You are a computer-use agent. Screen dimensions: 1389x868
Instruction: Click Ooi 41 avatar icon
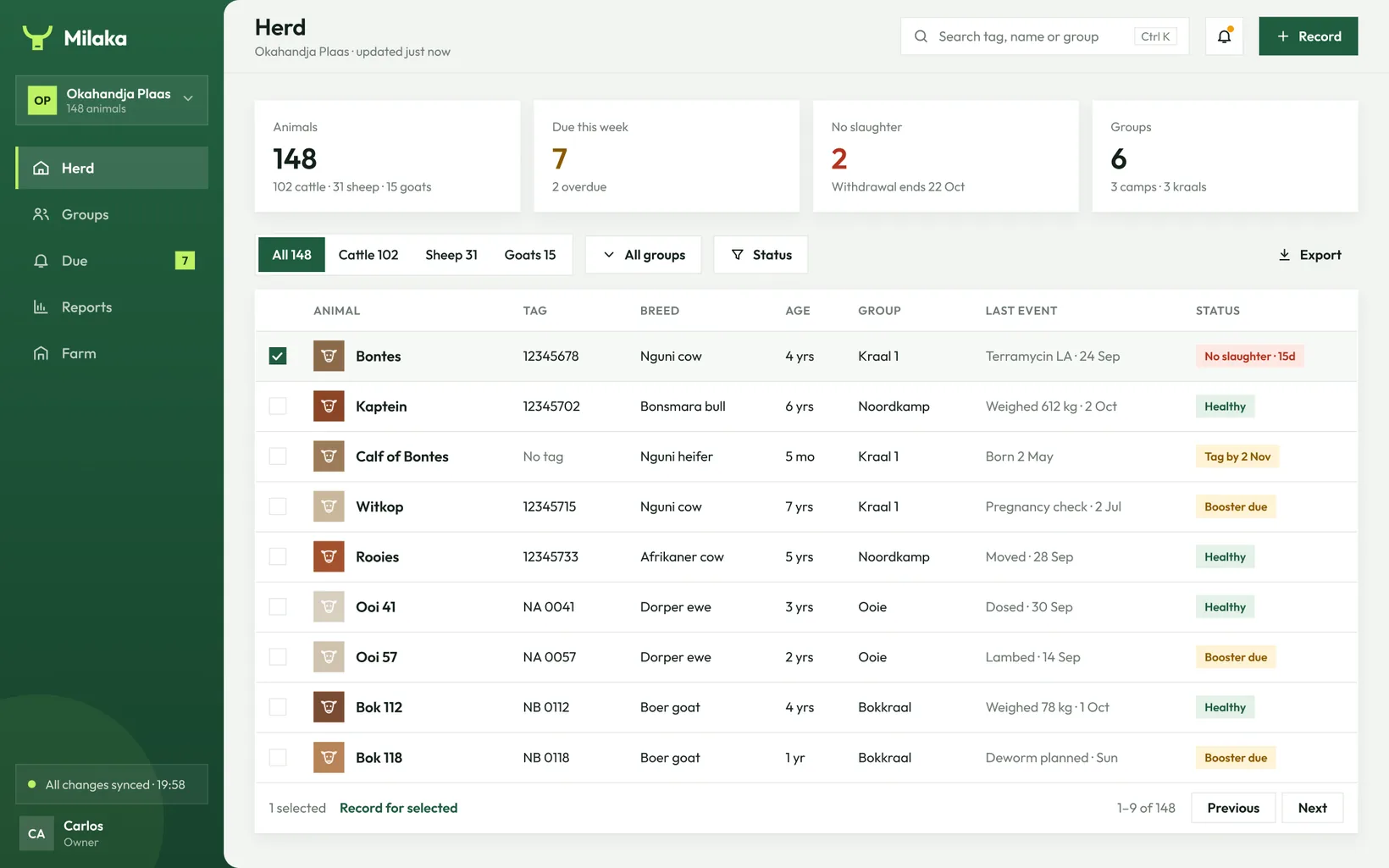[x=329, y=606]
